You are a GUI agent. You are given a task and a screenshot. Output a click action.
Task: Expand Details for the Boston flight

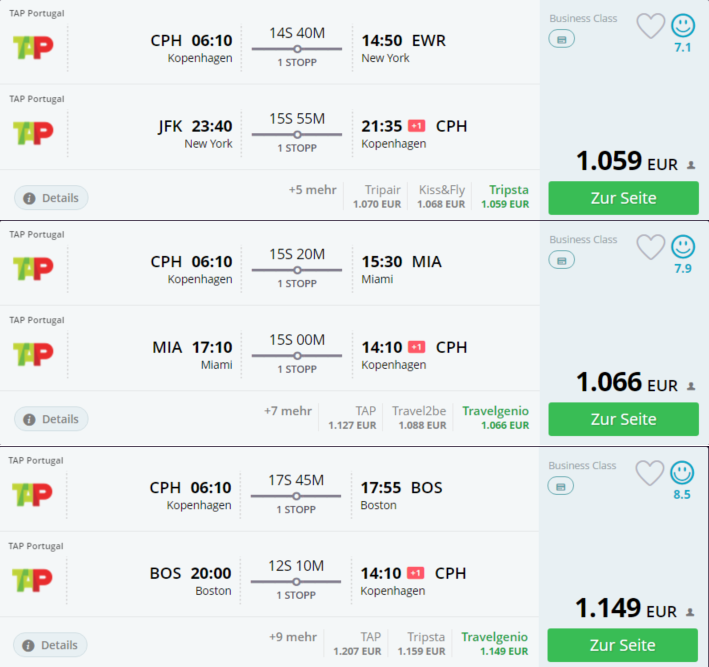click(50, 645)
